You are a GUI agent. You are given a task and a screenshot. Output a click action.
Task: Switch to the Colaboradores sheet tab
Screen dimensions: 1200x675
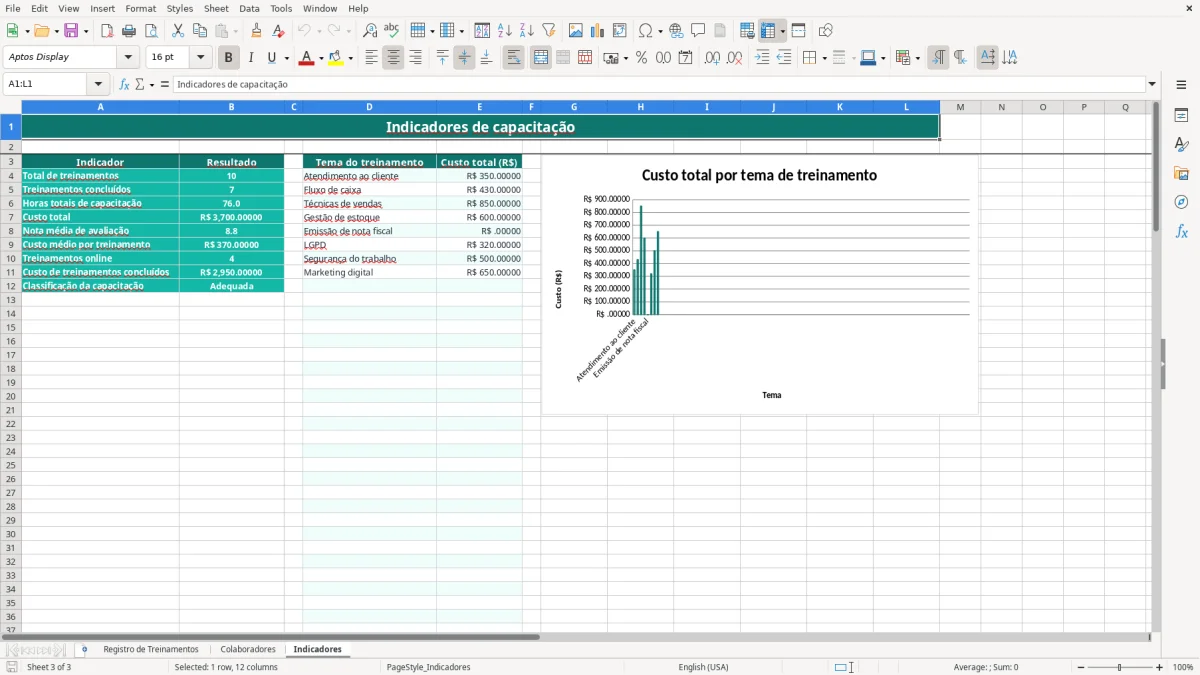[248, 650]
